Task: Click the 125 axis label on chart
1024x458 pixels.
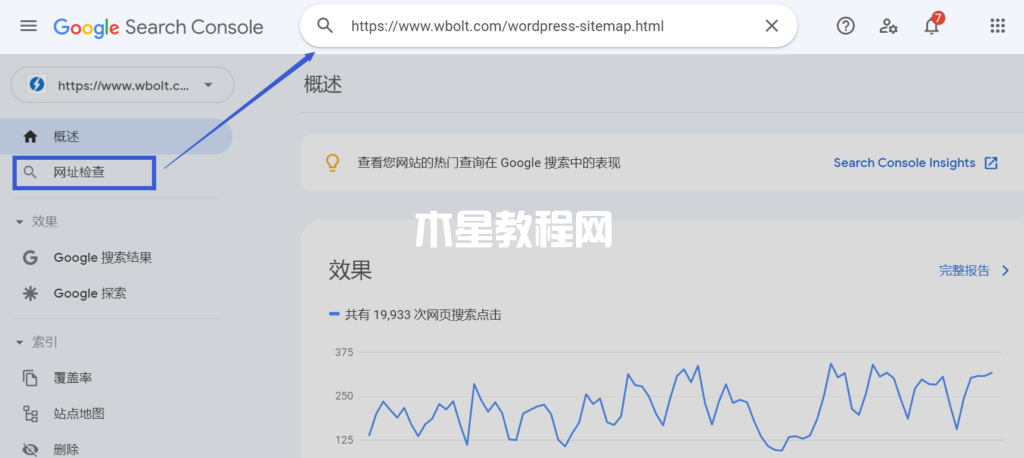Action: point(344,440)
